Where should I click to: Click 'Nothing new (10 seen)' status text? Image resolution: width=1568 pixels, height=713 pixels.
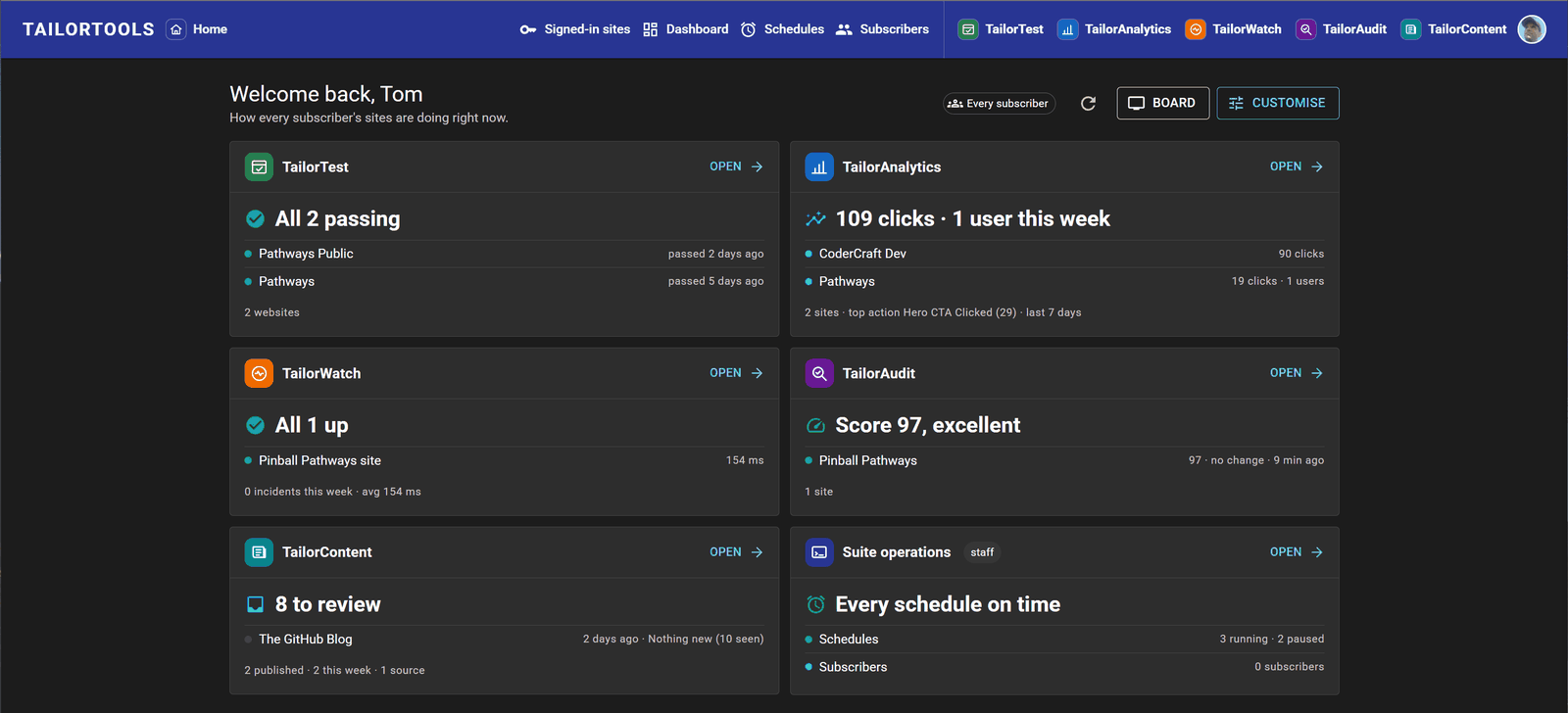click(706, 639)
